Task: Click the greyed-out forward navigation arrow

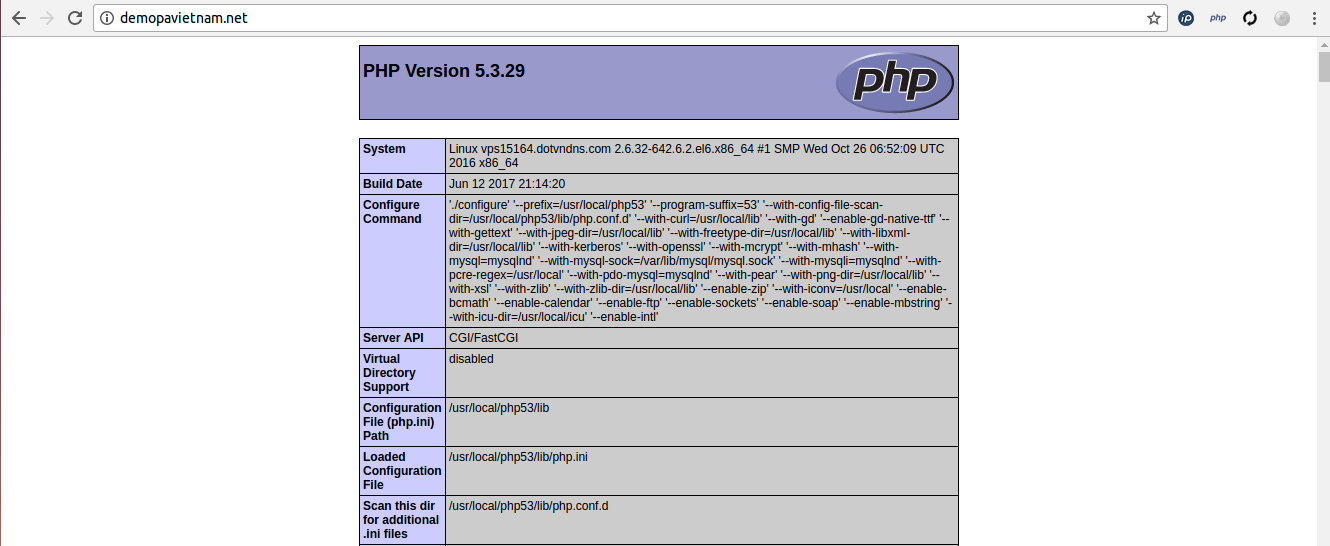Action: 46,18
